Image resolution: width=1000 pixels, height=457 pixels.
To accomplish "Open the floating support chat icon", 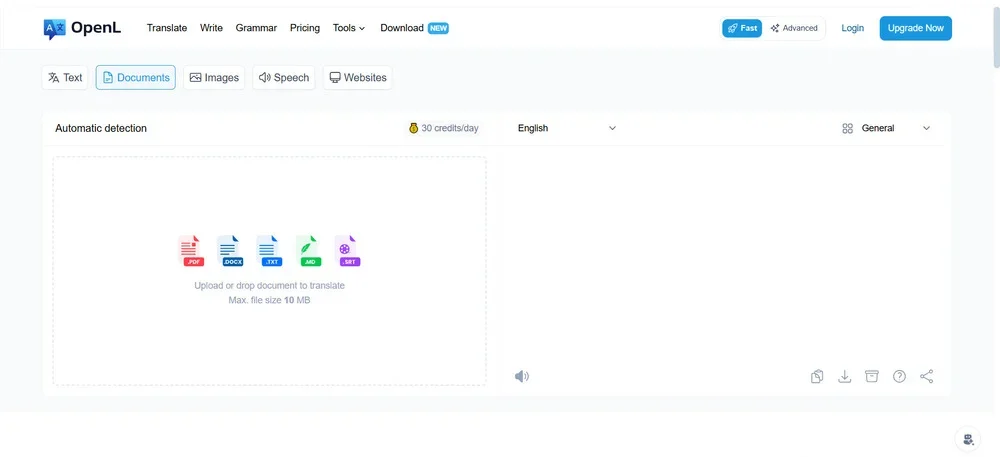I will [967, 439].
